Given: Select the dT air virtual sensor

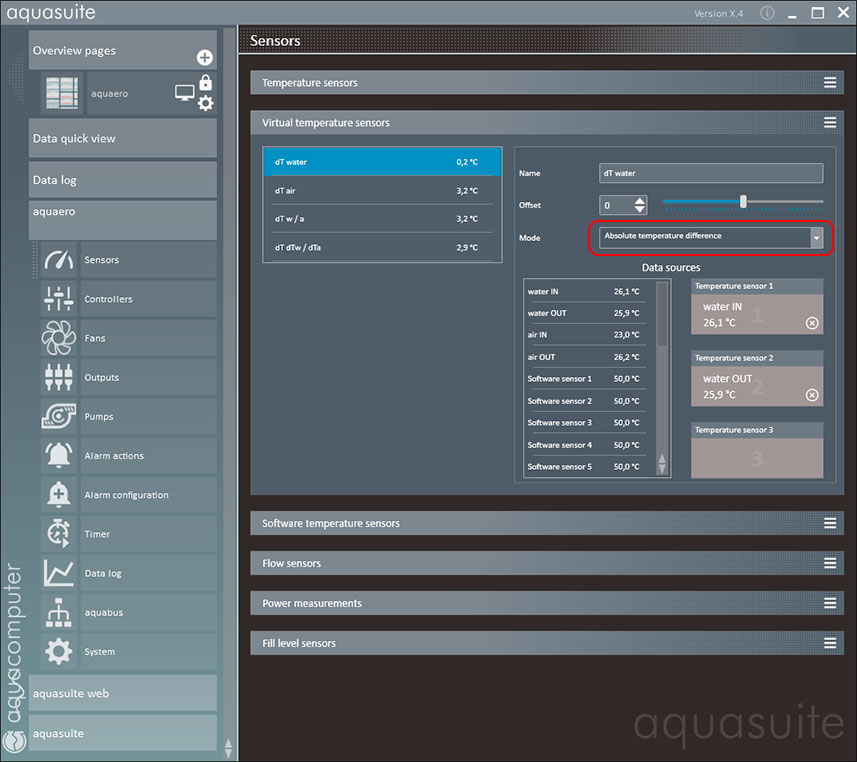Looking at the screenshot, I should (382, 191).
